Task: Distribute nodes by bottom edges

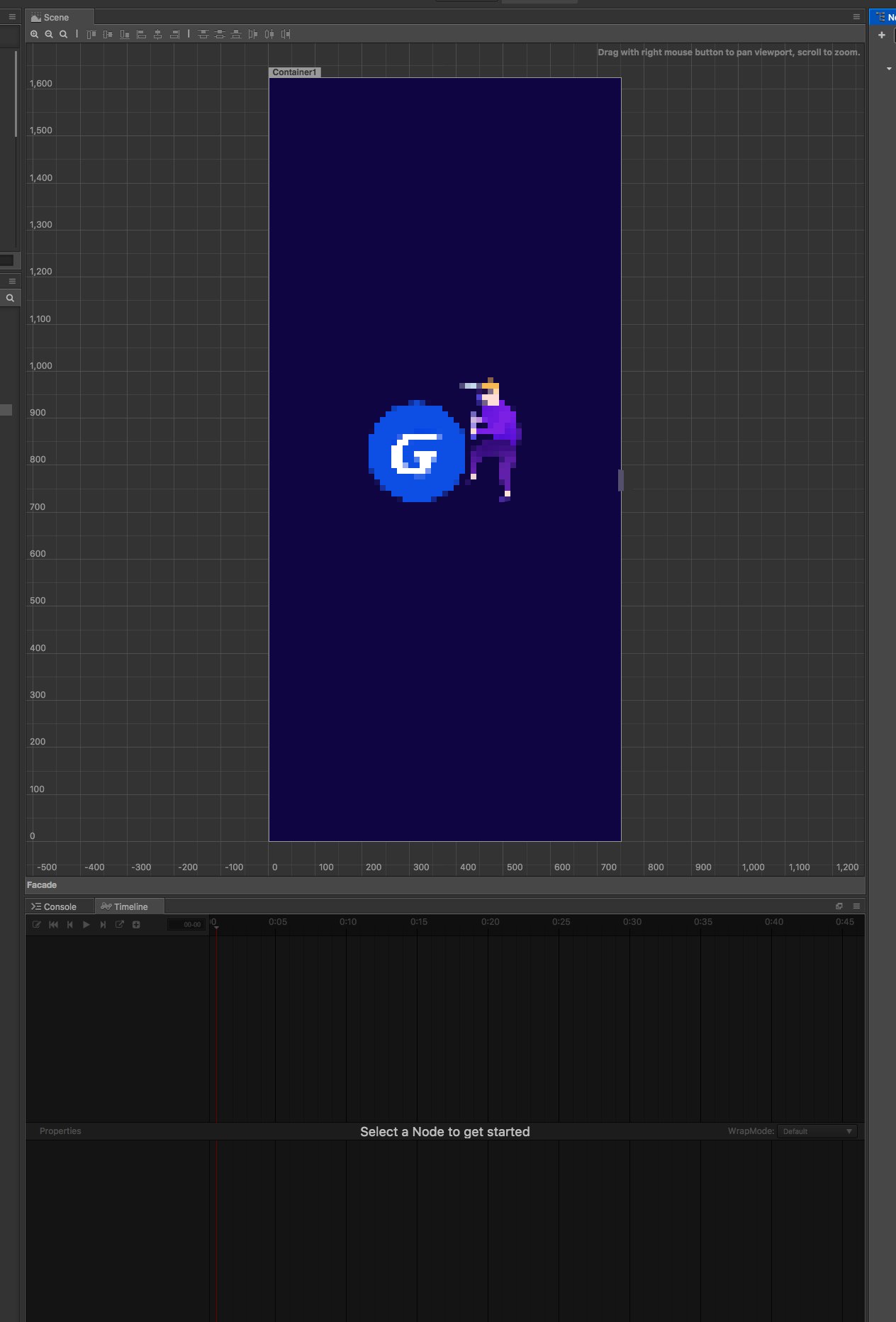Action: (x=236, y=34)
